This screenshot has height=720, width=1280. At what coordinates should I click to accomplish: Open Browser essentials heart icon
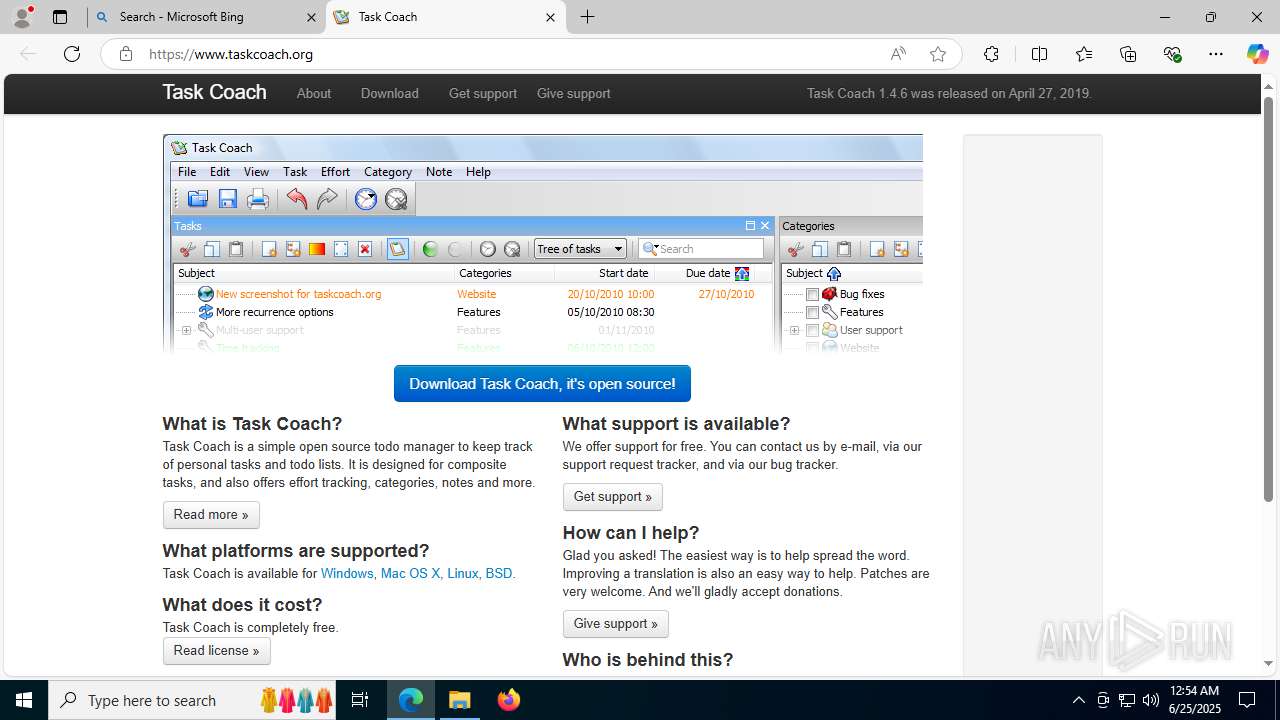click(1172, 54)
